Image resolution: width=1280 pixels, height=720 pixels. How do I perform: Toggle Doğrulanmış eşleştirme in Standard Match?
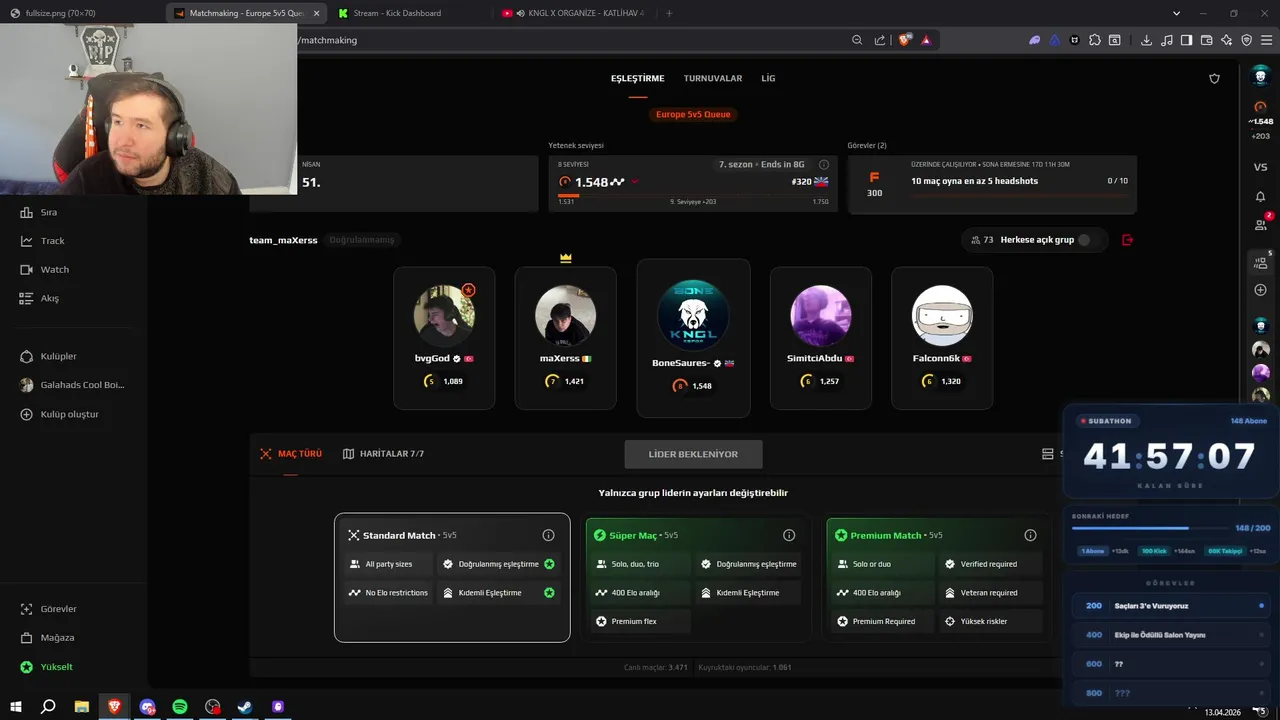point(549,564)
